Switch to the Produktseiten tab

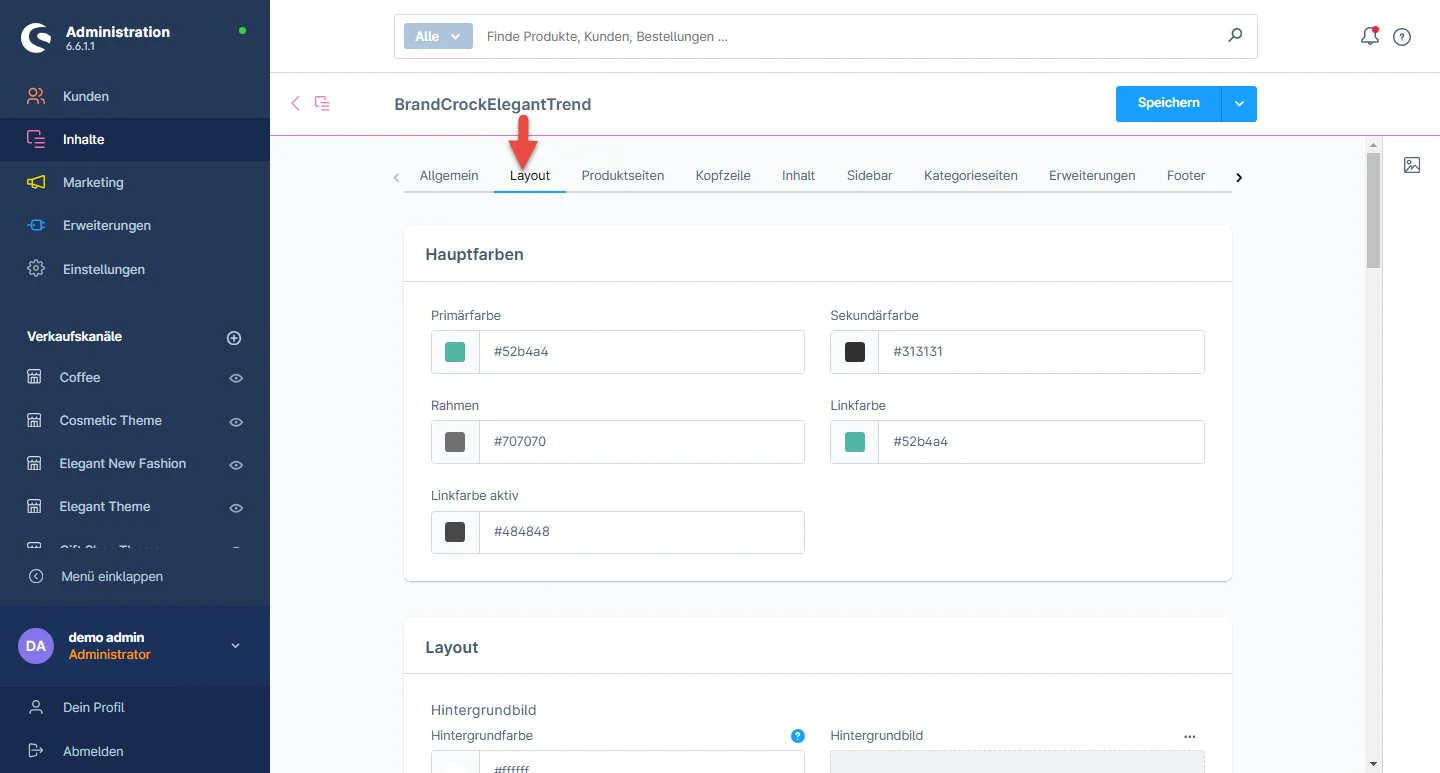tap(622, 176)
